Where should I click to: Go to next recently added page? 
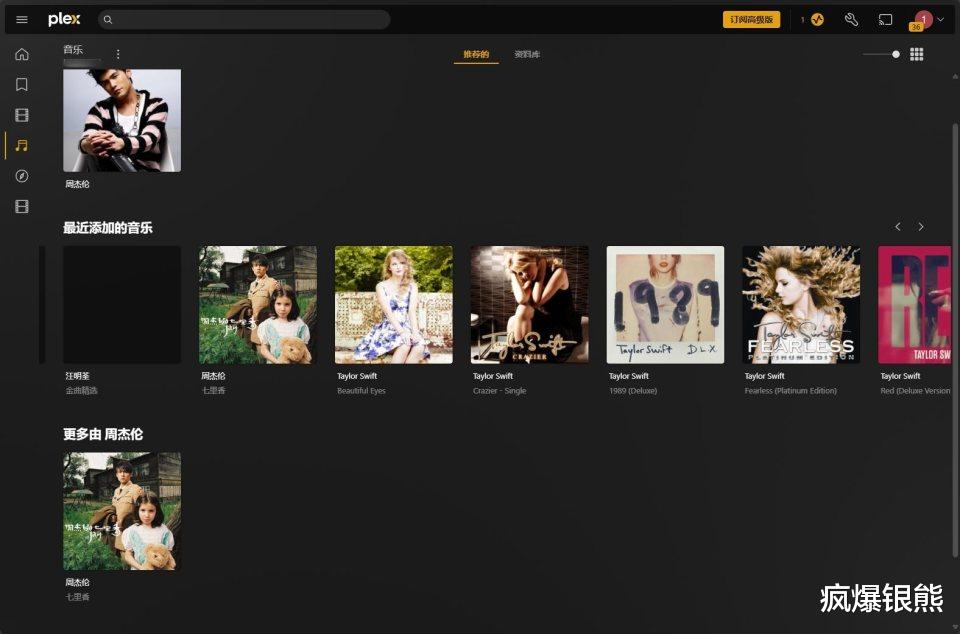921,226
